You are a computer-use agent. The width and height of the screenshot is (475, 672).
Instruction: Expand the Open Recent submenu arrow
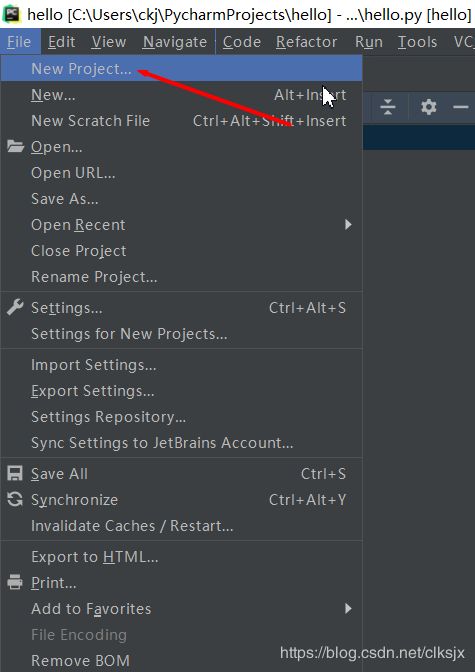348,225
